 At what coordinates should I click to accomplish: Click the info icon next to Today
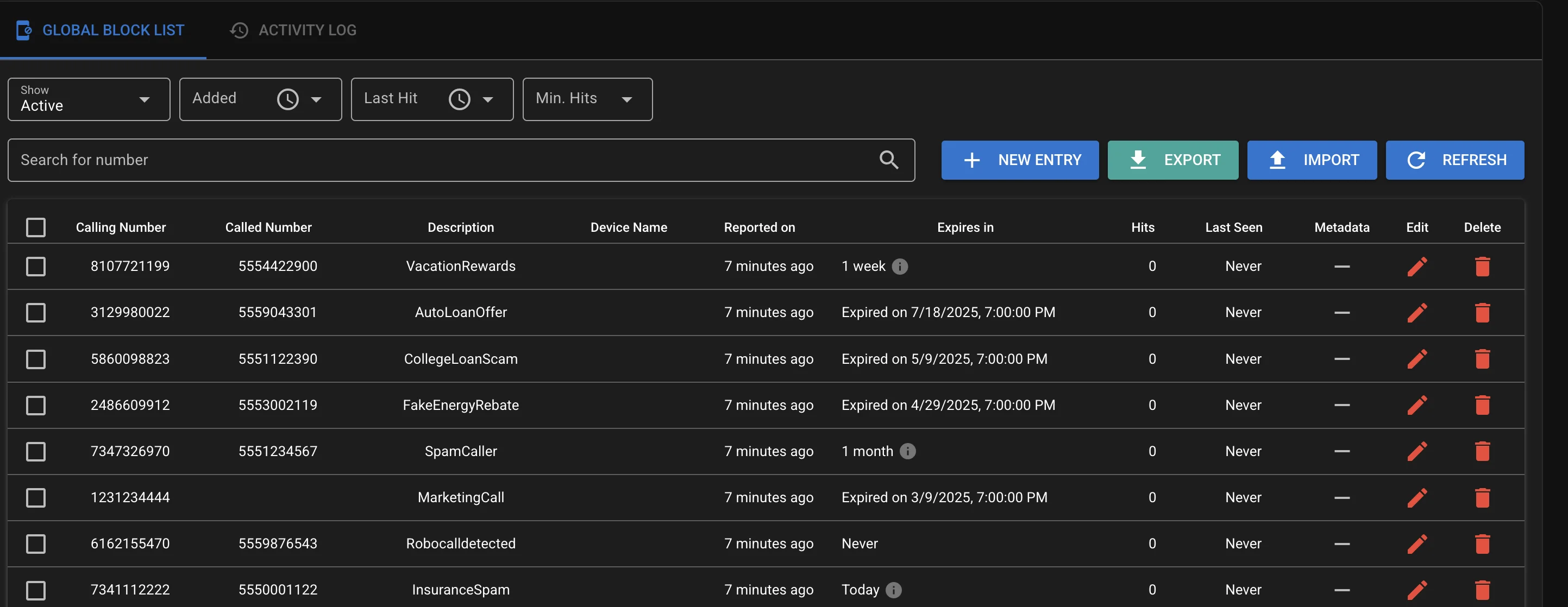(894, 590)
